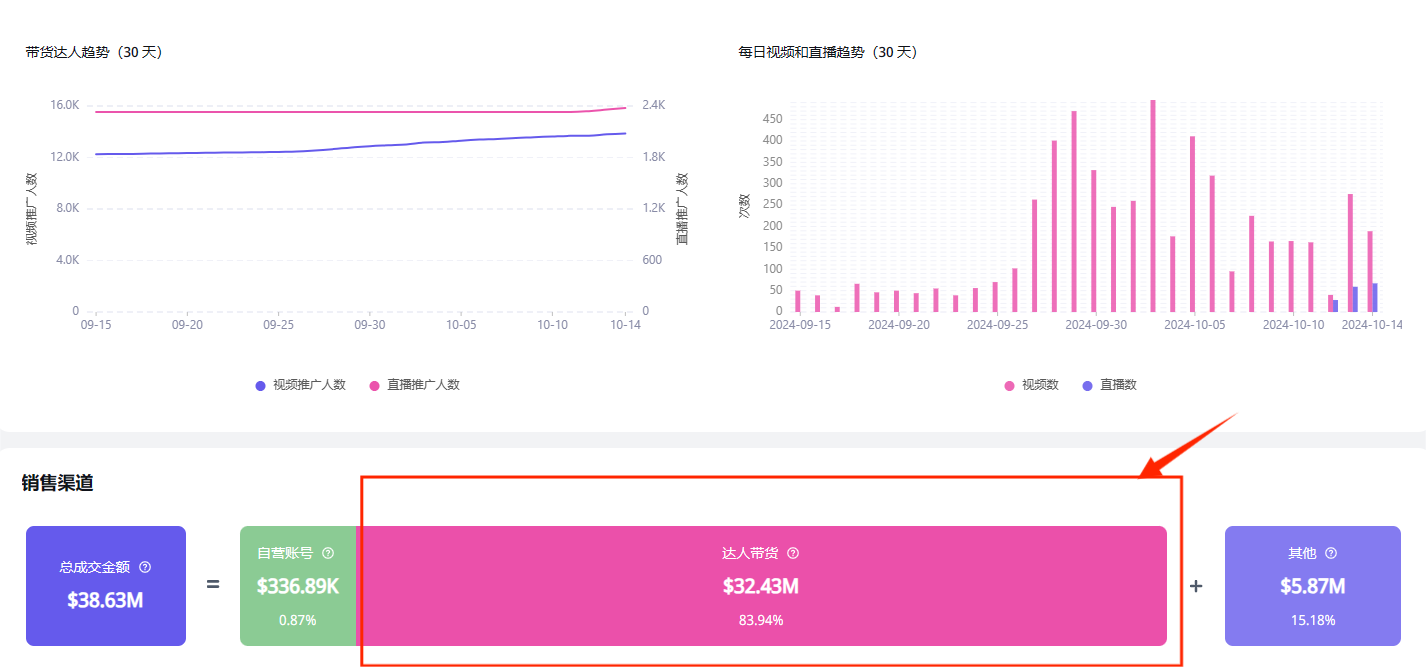The image size is (1426, 667).
Task: Click 带货达人趋势（30 天）chart title
Action: pyautogui.click(x=94, y=53)
